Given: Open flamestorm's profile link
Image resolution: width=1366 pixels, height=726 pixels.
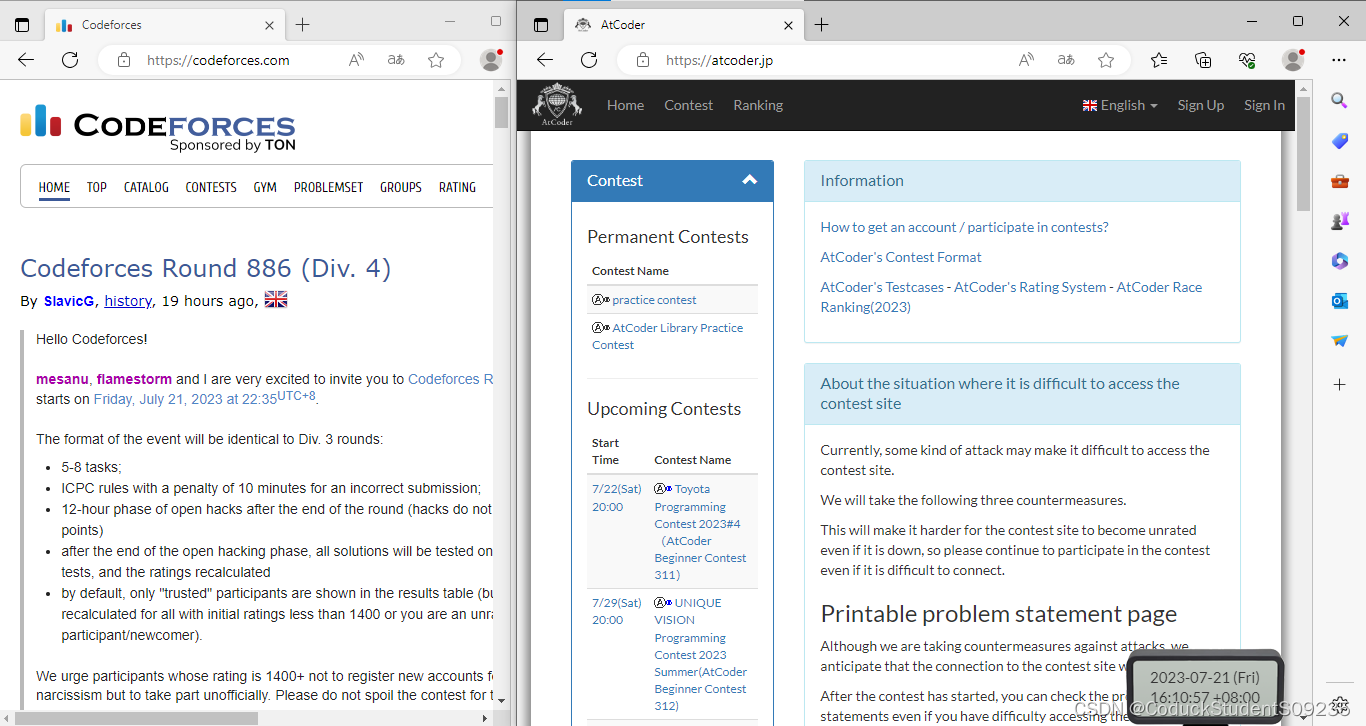Looking at the screenshot, I should coord(134,379).
